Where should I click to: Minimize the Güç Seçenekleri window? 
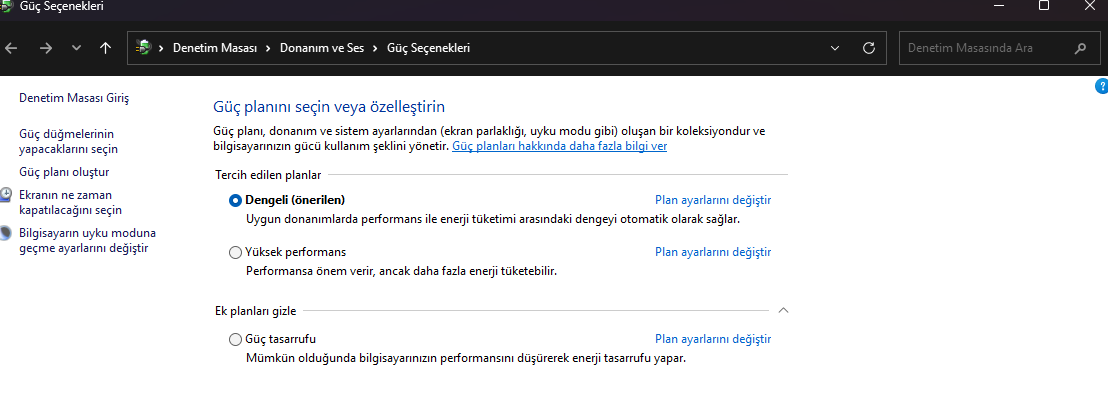coord(999,6)
